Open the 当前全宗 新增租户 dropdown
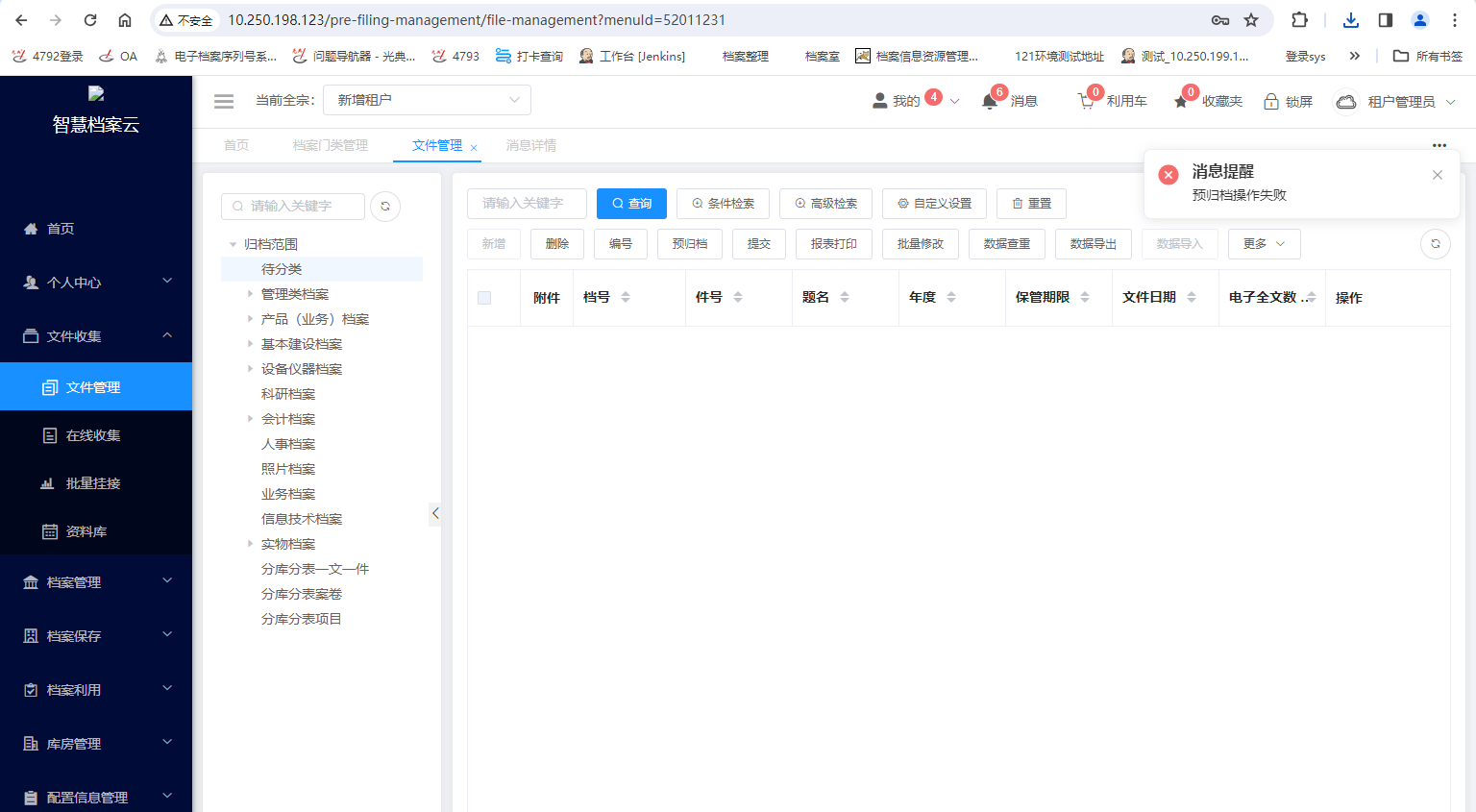This screenshot has width=1476, height=812. 427,100
